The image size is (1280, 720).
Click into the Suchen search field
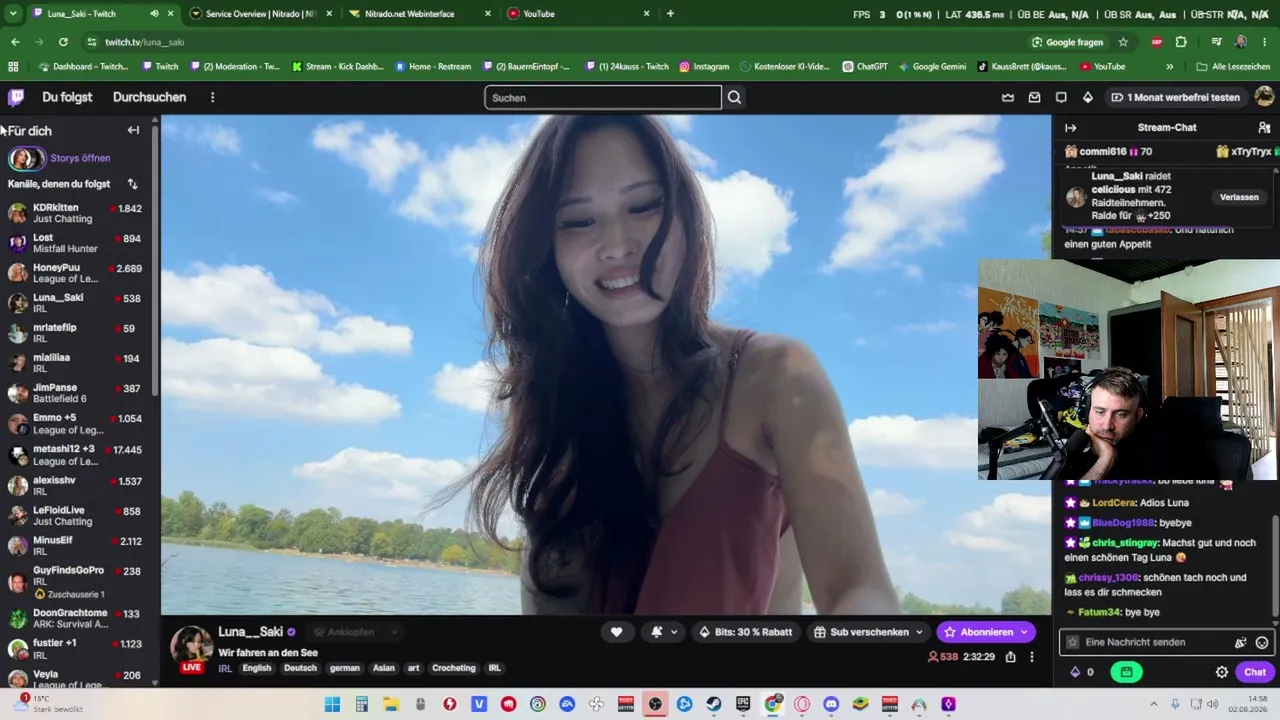pyautogui.click(x=603, y=97)
